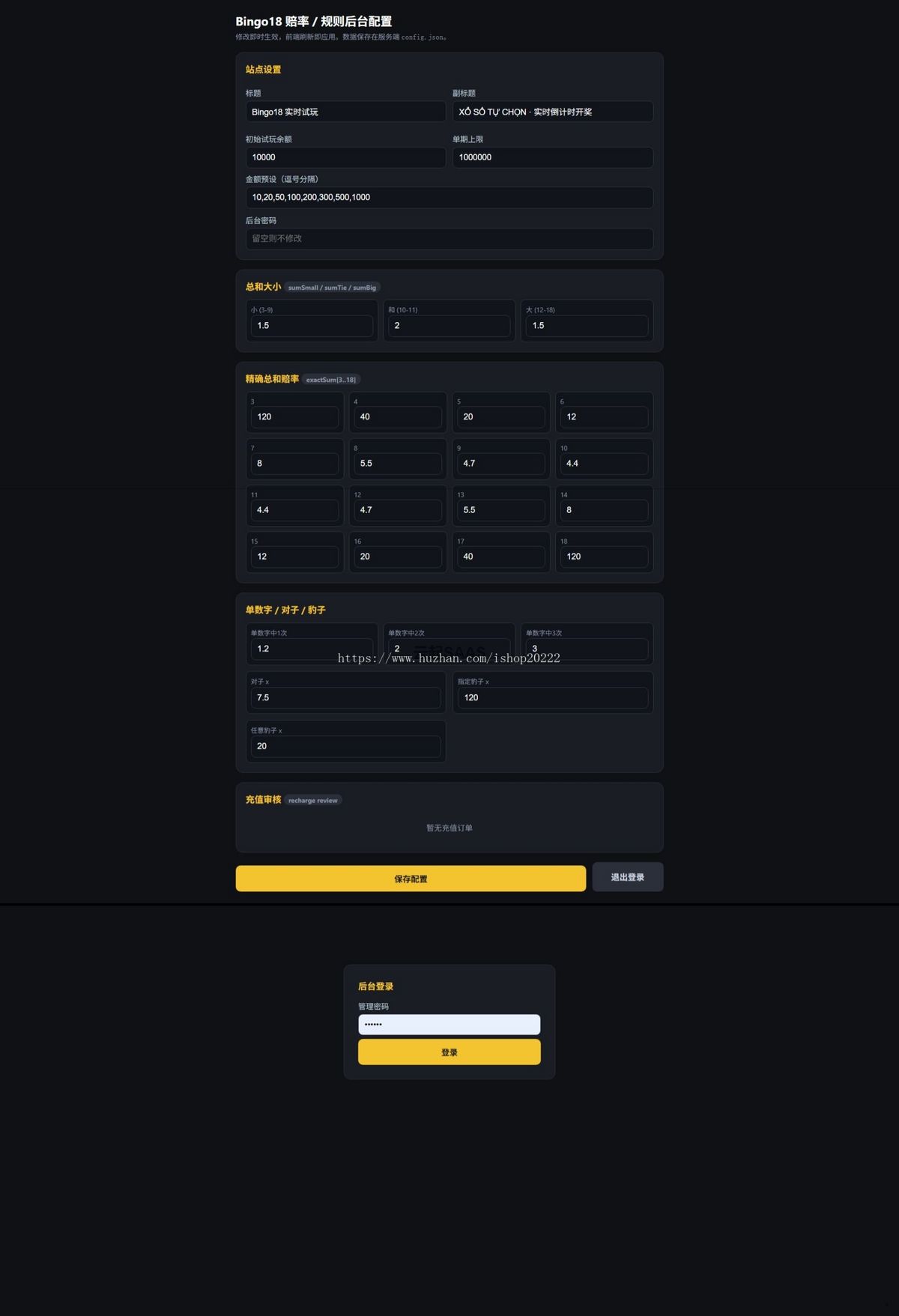Edit the 指定豹子 x odds input
Image resolution: width=899 pixels, height=1316 pixels.
[x=553, y=697]
